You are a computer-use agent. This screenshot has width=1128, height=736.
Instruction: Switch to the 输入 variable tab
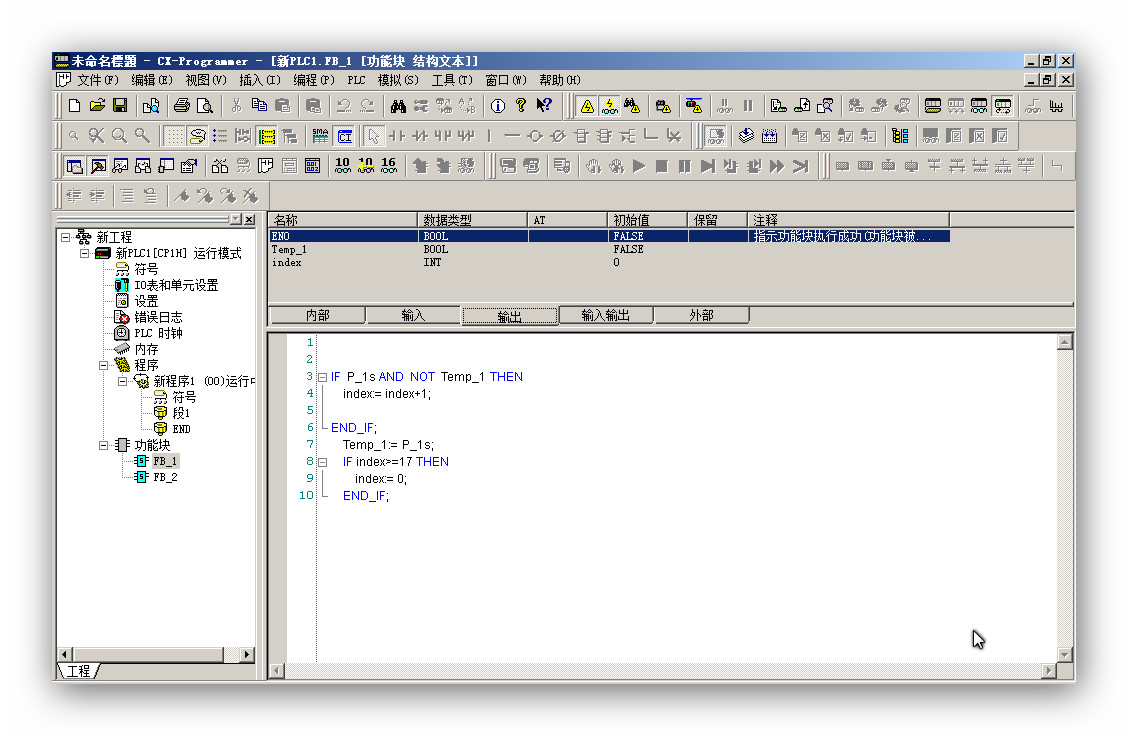click(413, 316)
